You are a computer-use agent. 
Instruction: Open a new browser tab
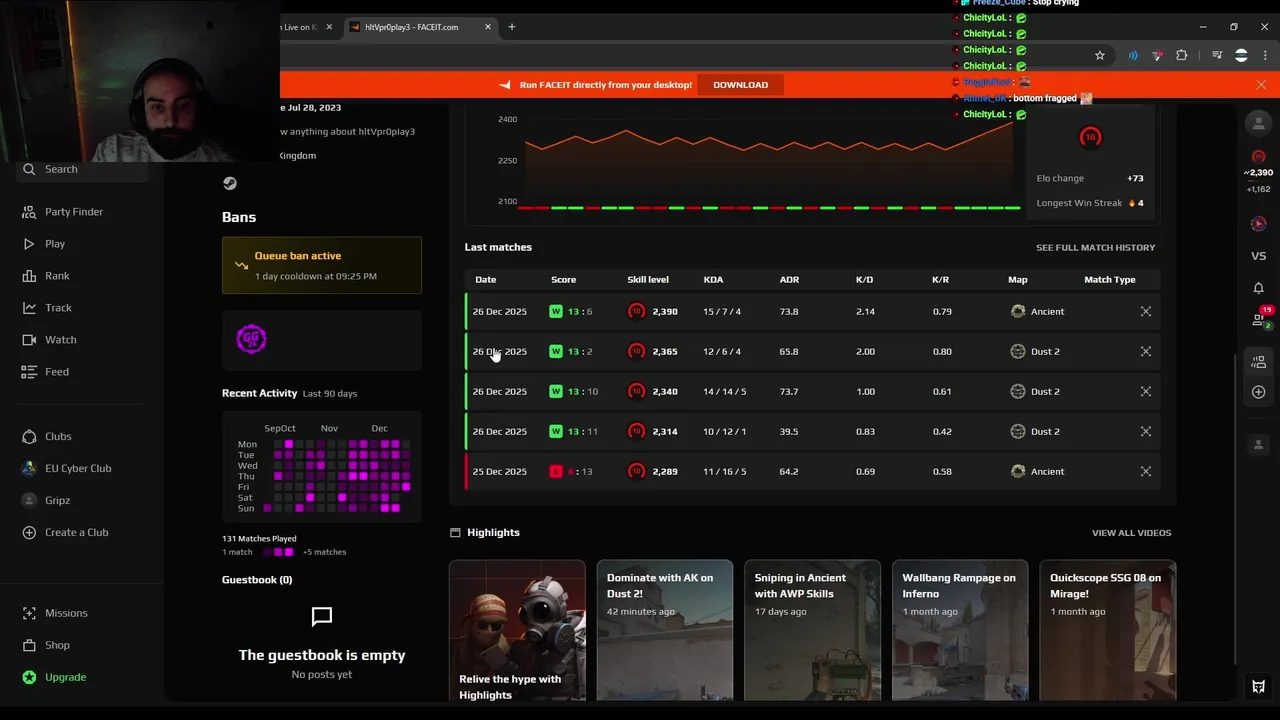coord(512,27)
